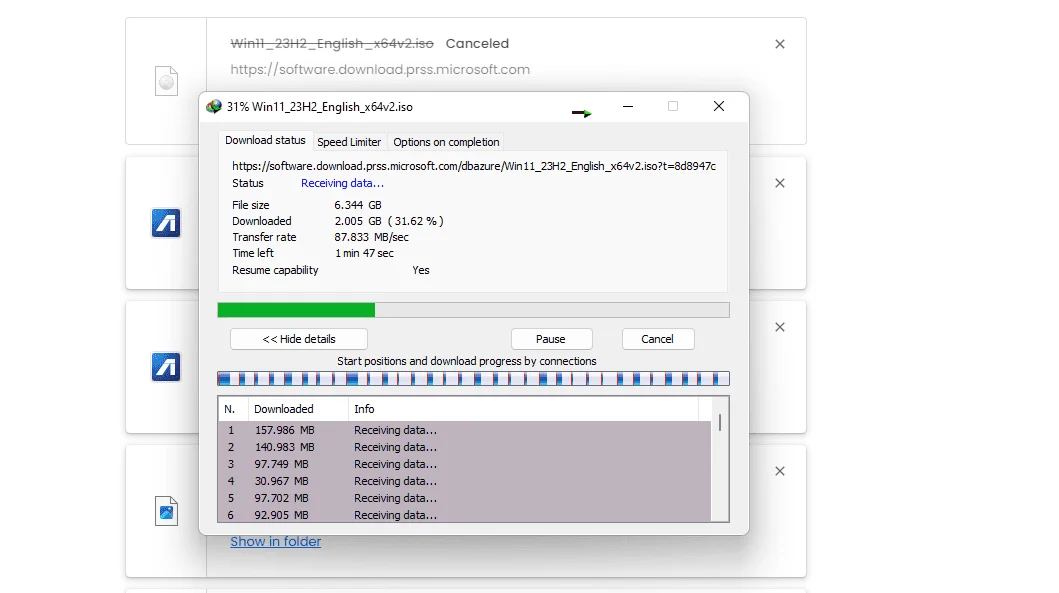
Task: Select connection row with 97.702 MB
Action: tap(465, 498)
